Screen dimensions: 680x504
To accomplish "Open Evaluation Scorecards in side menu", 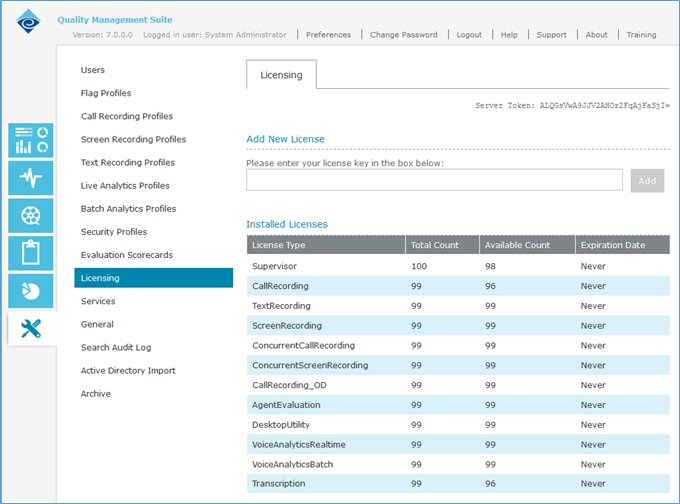I will 126,255.
